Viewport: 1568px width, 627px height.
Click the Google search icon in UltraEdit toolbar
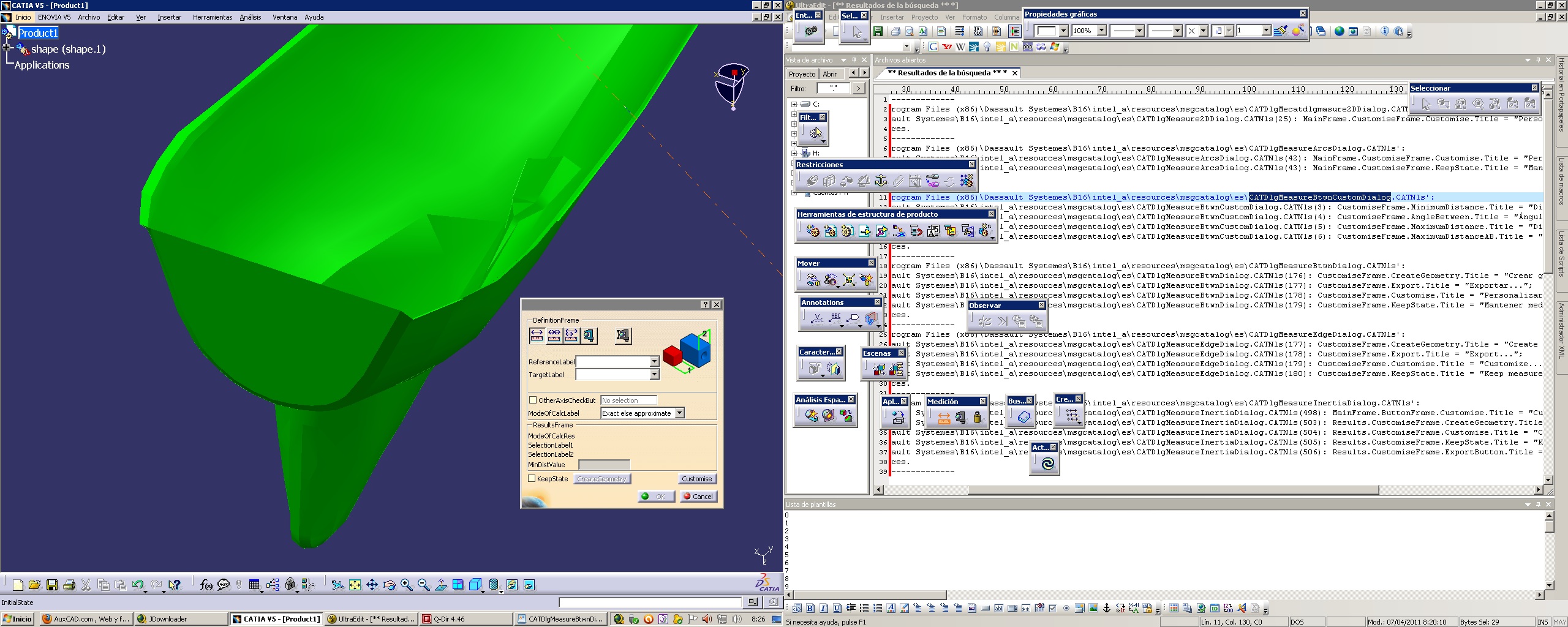pyautogui.click(x=933, y=47)
